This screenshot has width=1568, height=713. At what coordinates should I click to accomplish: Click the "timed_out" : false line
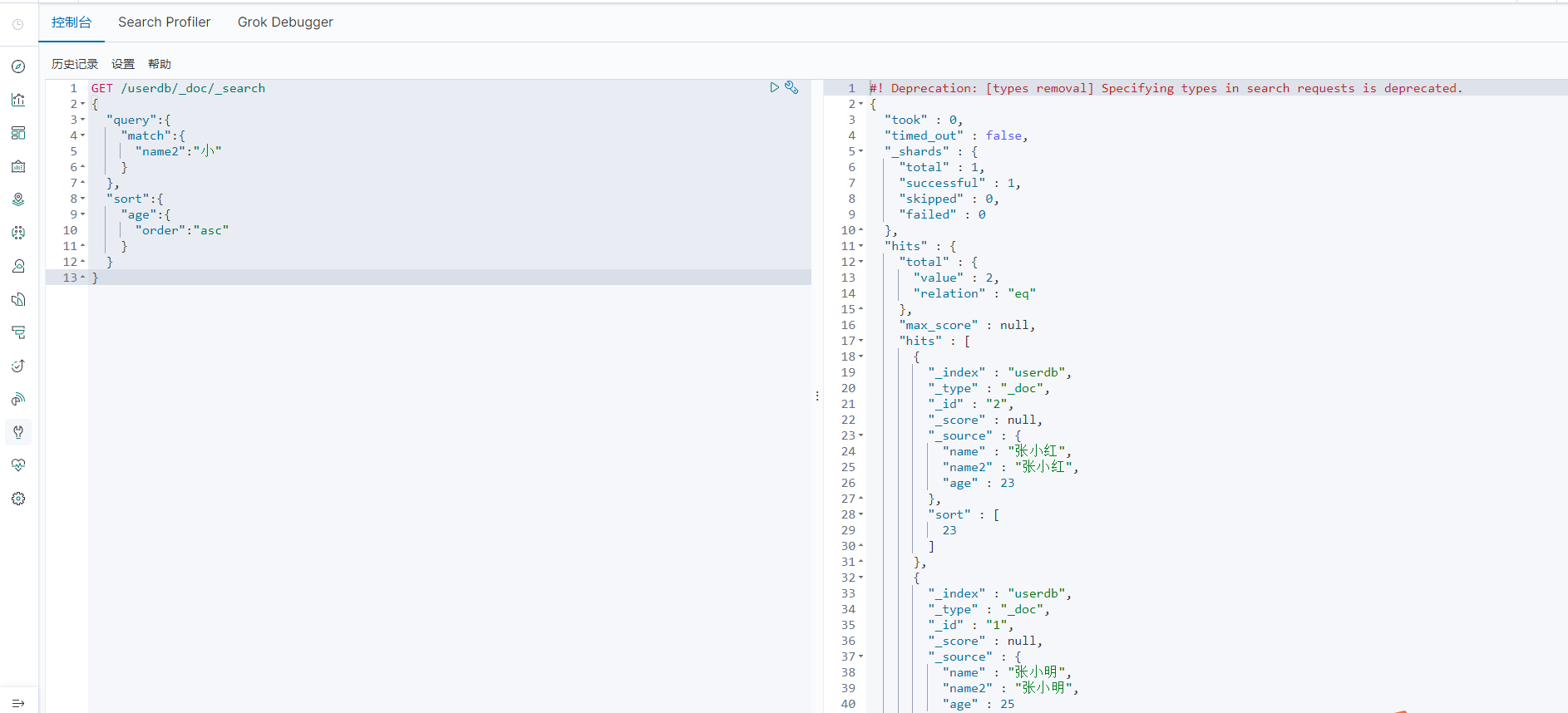956,135
